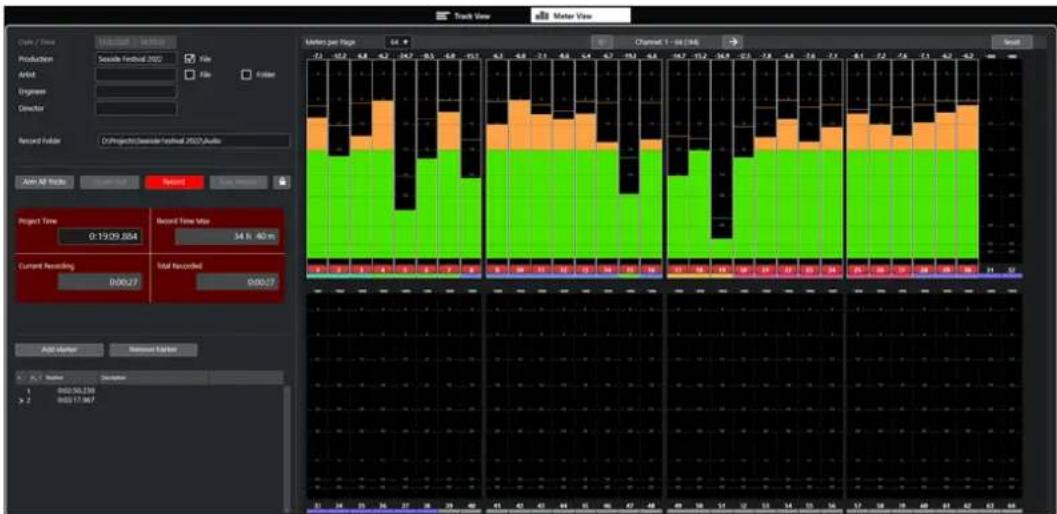The width and height of the screenshot is (1057, 514).
Task: Click the Engineer input field
Action: (x=136, y=91)
